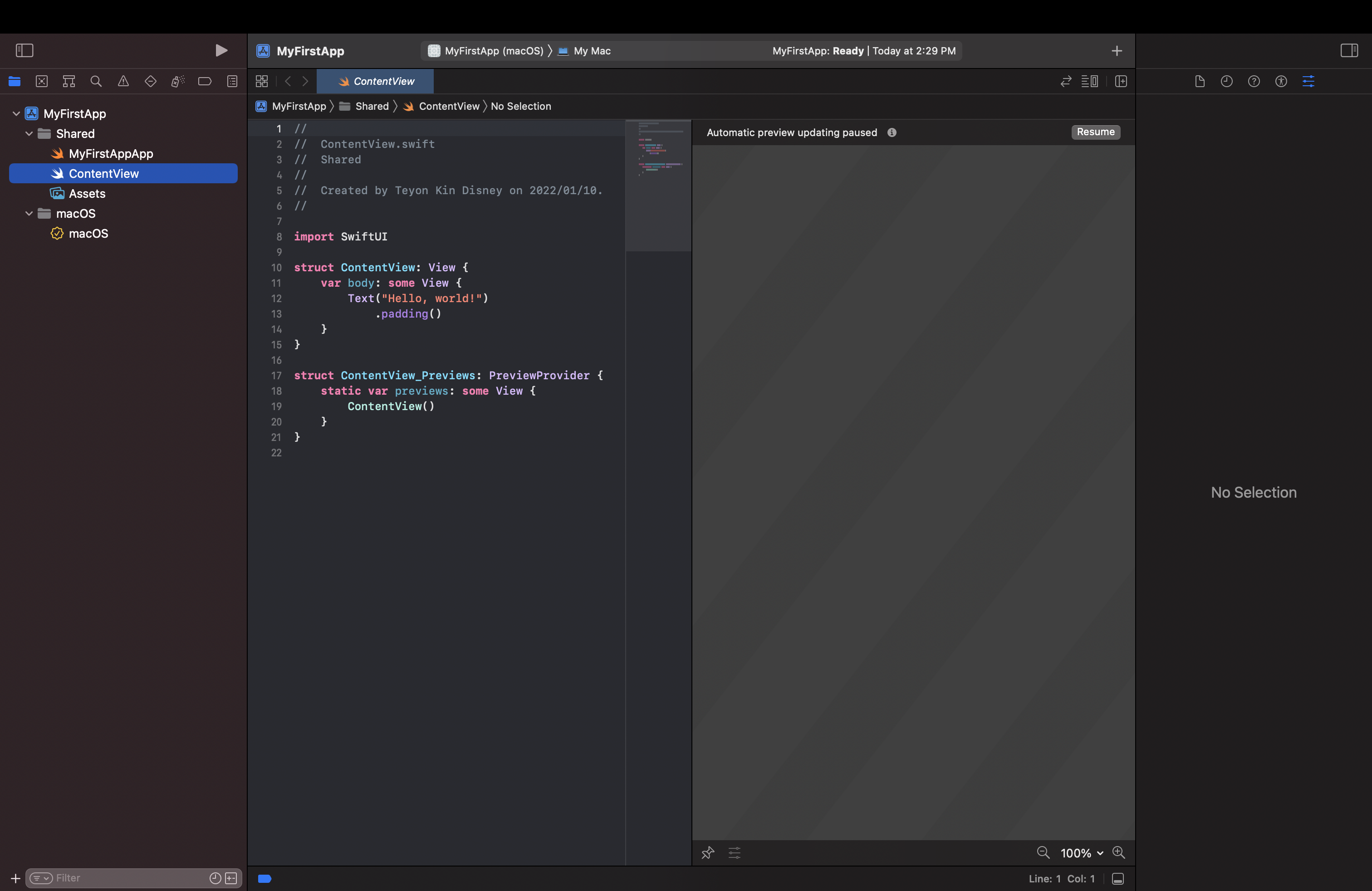Screen dimensions: 1372x891
Task: Go forward in editor history
Action: [305, 81]
